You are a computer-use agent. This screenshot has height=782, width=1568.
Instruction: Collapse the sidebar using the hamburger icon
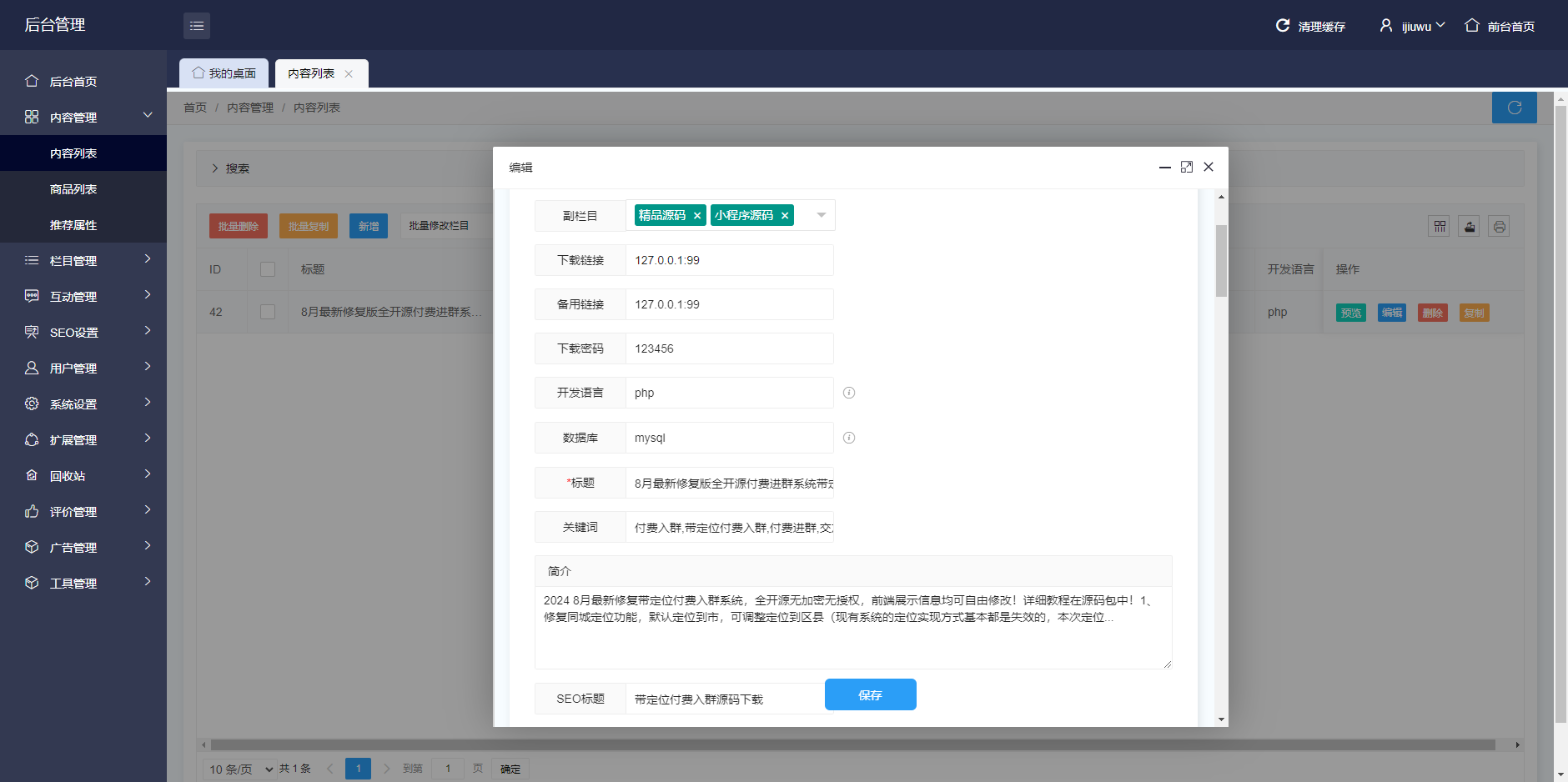197,25
